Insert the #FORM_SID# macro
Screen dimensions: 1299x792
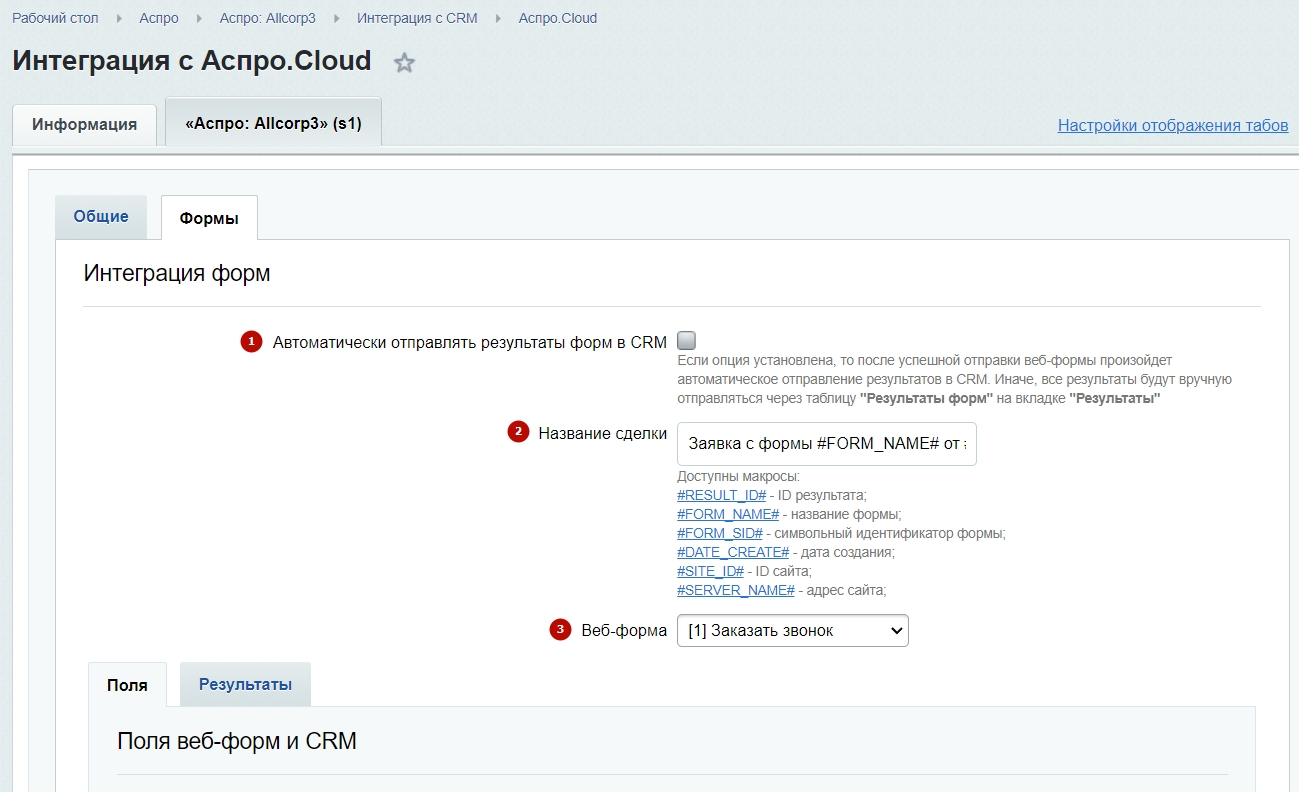[x=720, y=533]
